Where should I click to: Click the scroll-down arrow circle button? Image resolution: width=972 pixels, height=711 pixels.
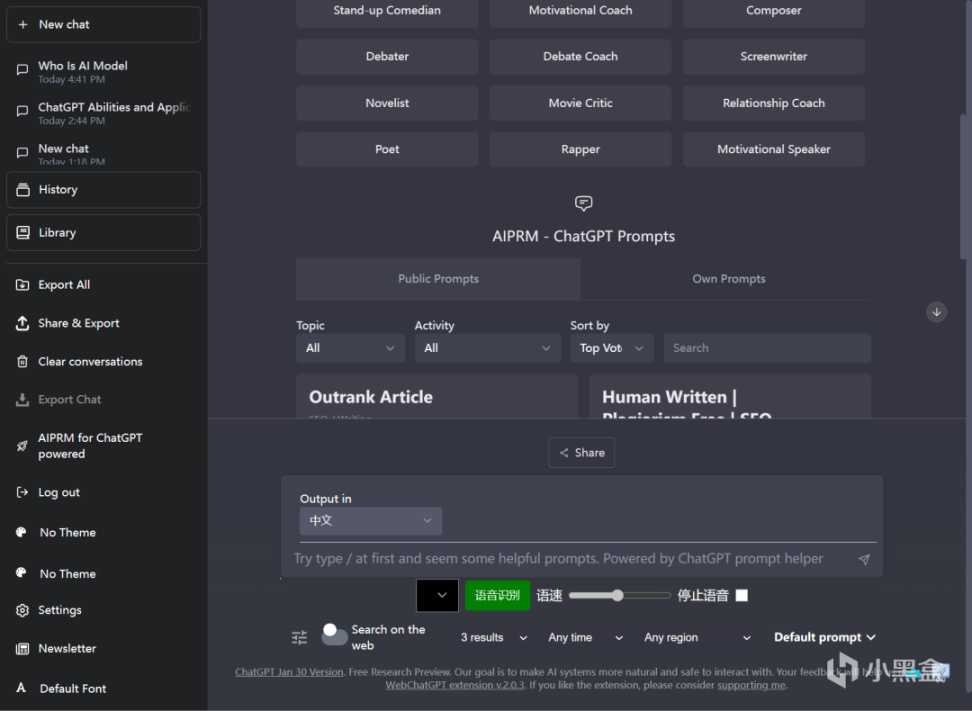tap(937, 312)
